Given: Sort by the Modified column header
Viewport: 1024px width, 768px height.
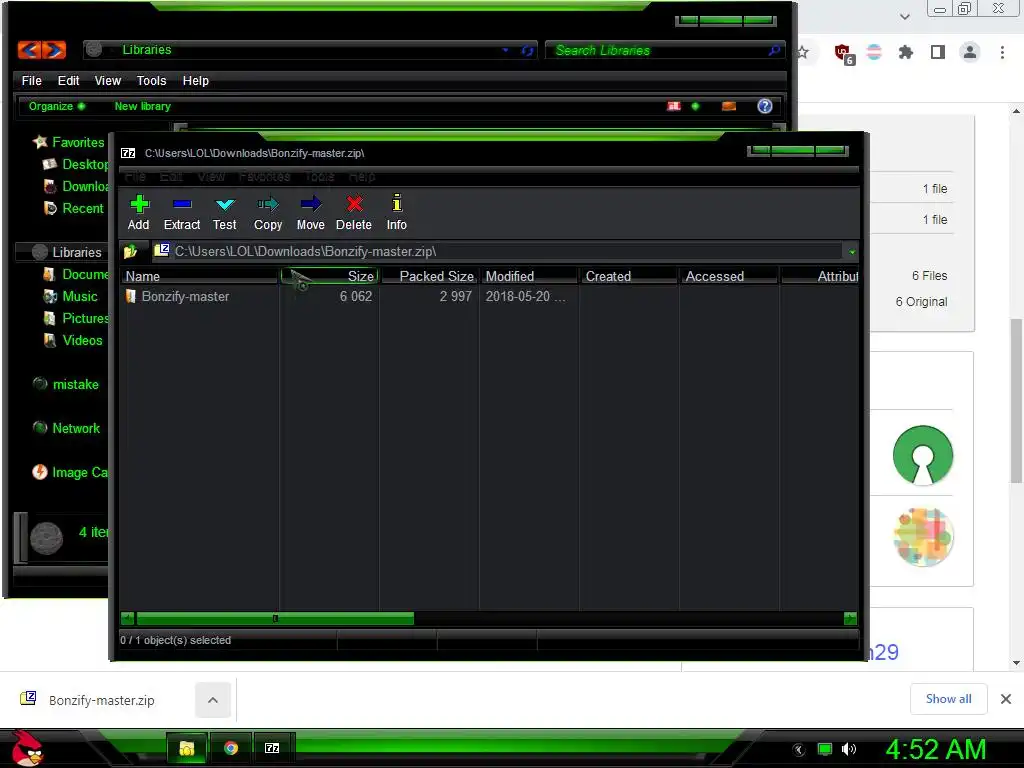Looking at the screenshot, I should click(530, 276).
